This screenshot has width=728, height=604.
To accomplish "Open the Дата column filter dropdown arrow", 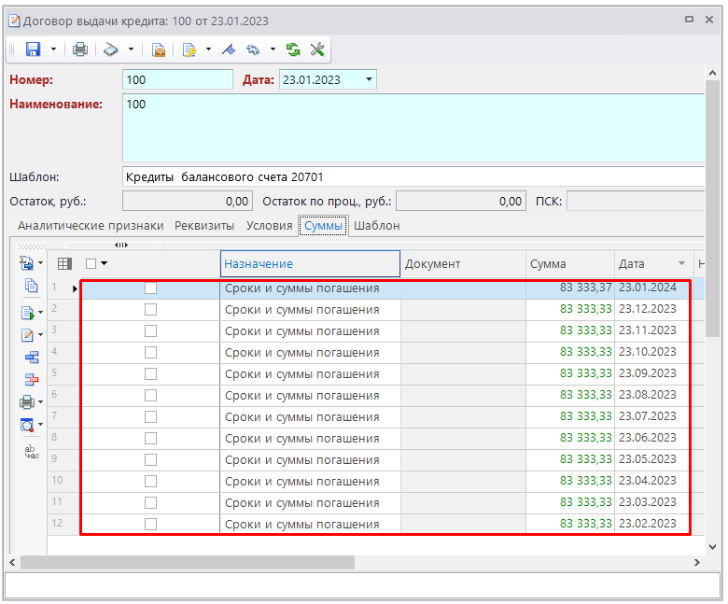I will [682, 263].
